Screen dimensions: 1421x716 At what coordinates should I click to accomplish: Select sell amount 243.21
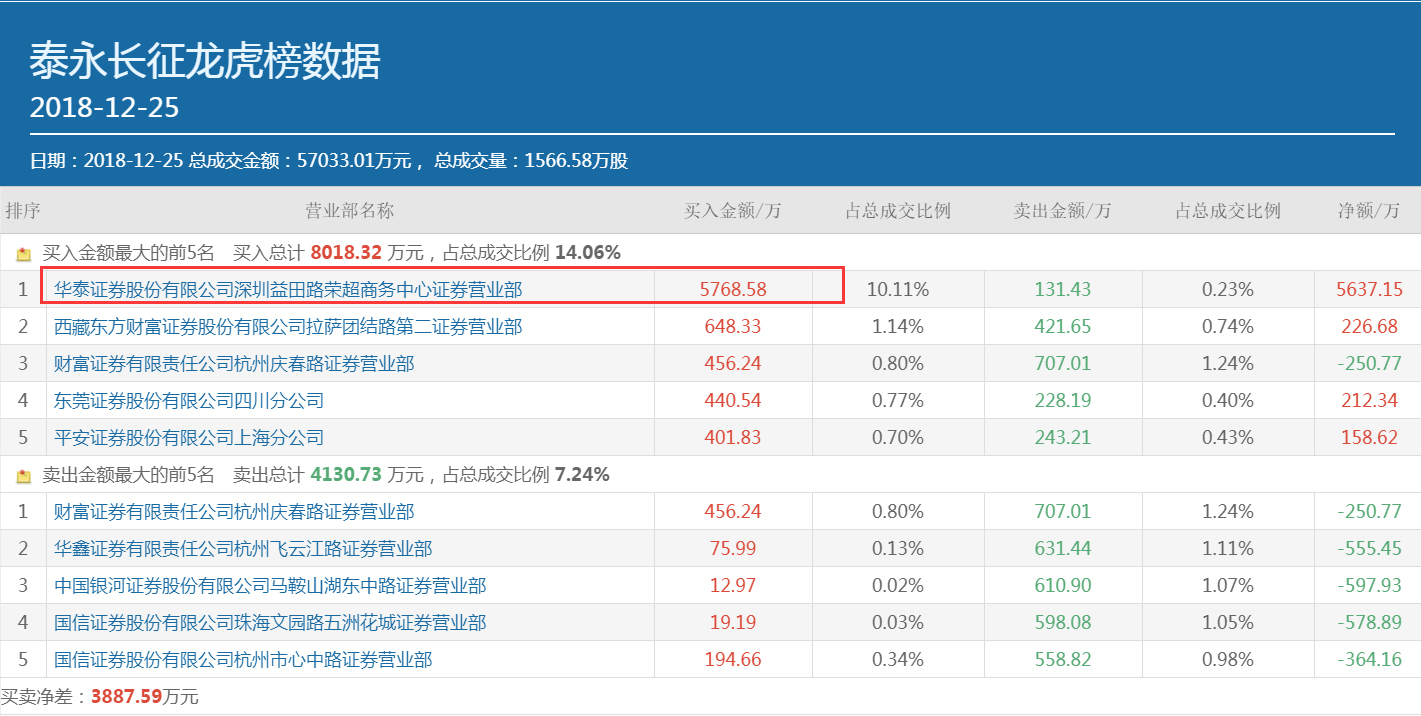point(1063,438)
